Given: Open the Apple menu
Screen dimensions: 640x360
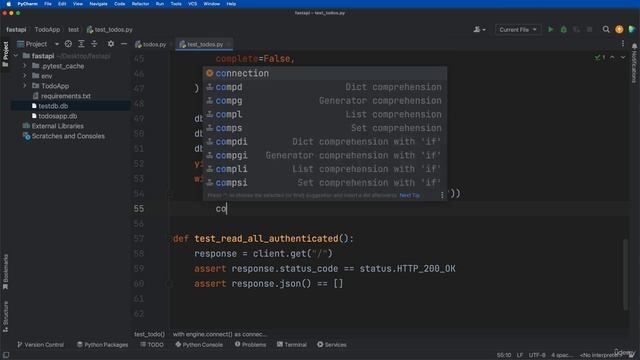Looking at the screenshot, I should pyautogui.click(x=8, y=4).
